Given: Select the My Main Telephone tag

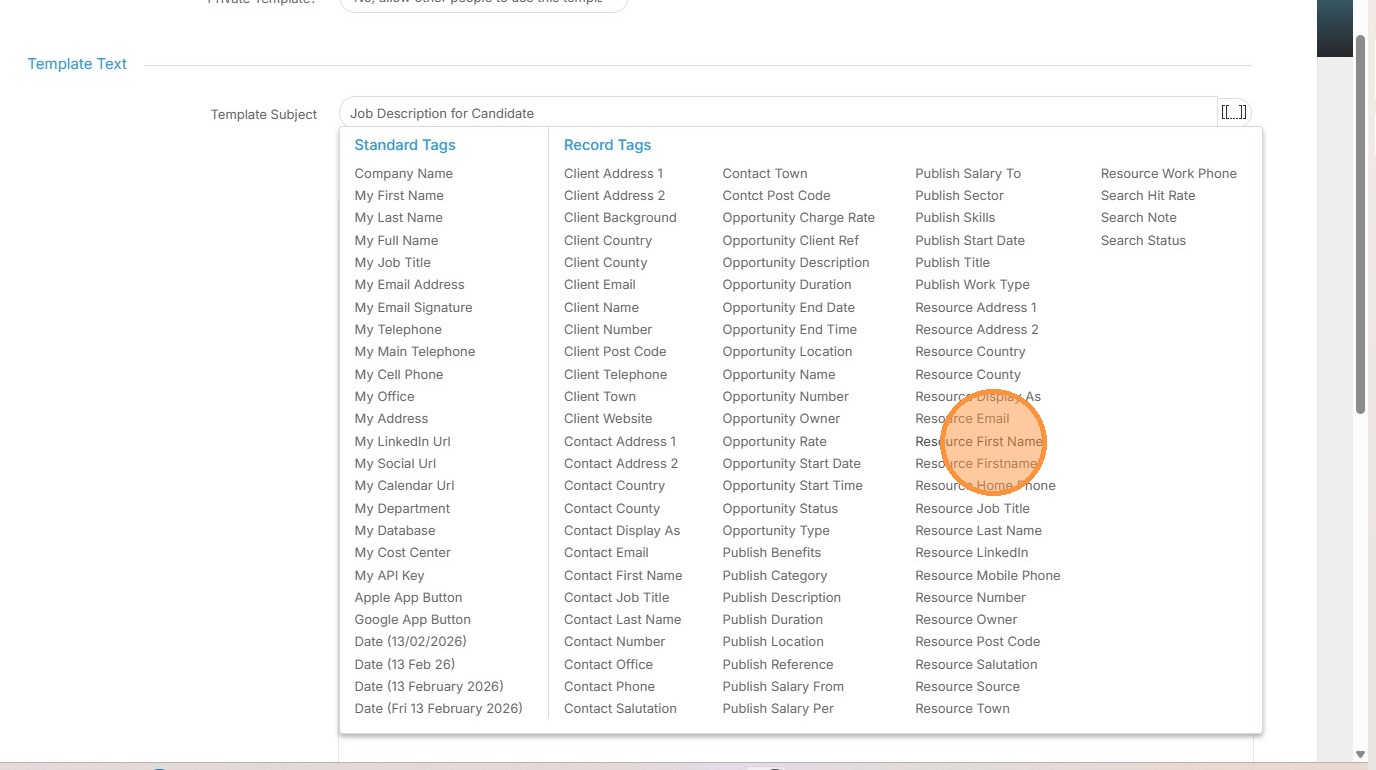Looking at the screenshot, I should pos(415,351).
